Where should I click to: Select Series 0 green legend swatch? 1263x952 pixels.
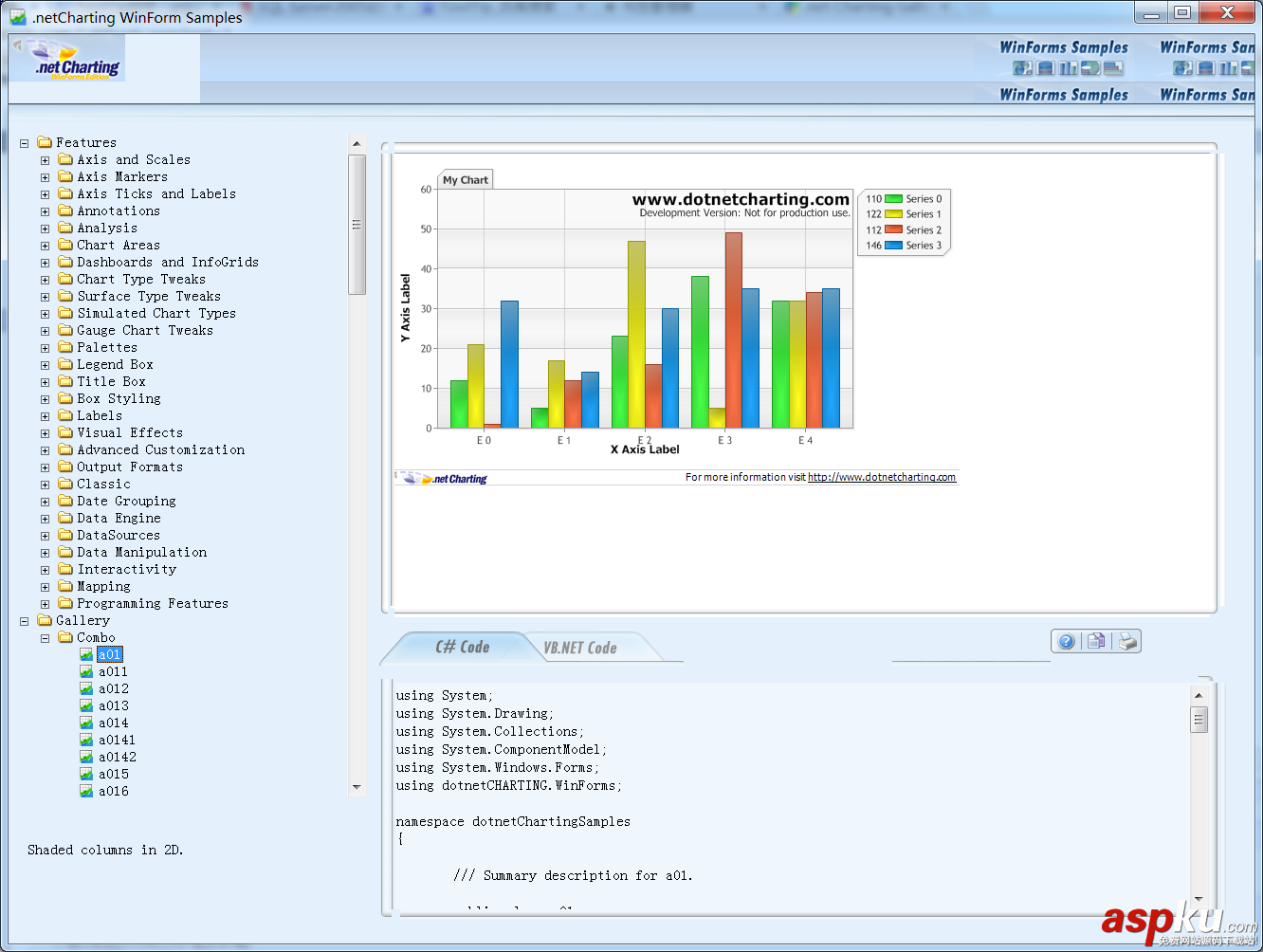(893, 199)
